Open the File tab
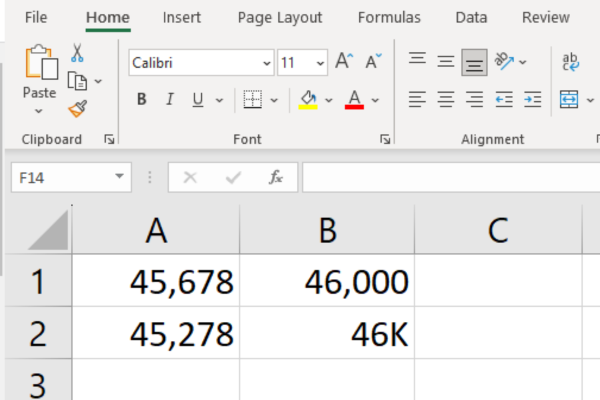This screenshot has height=400, width=600. coord(36,18)
